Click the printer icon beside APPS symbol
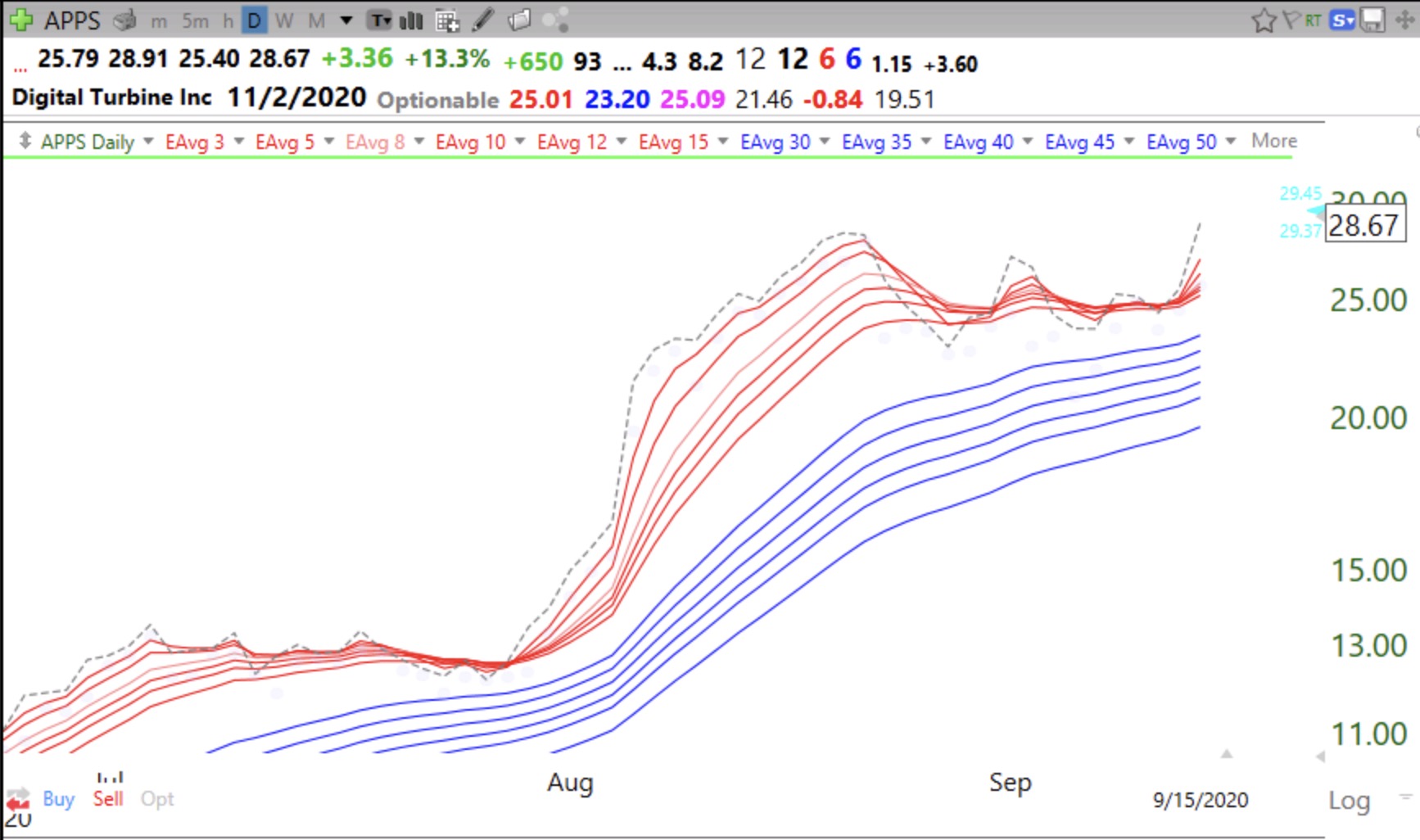Viewport: 1420px width, 840px height. coord(125,20)
